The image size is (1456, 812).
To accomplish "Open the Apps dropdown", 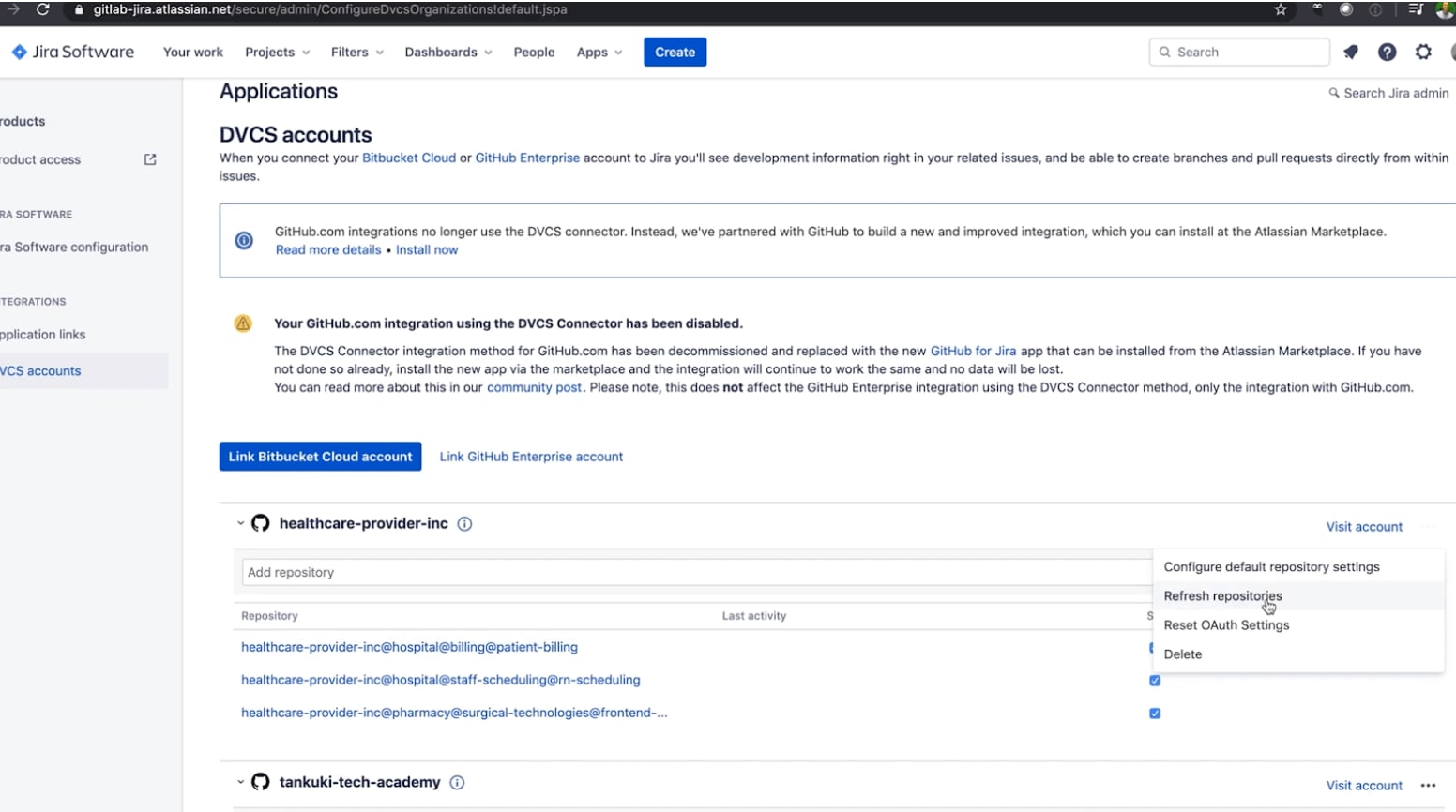I will click(599, 53).
